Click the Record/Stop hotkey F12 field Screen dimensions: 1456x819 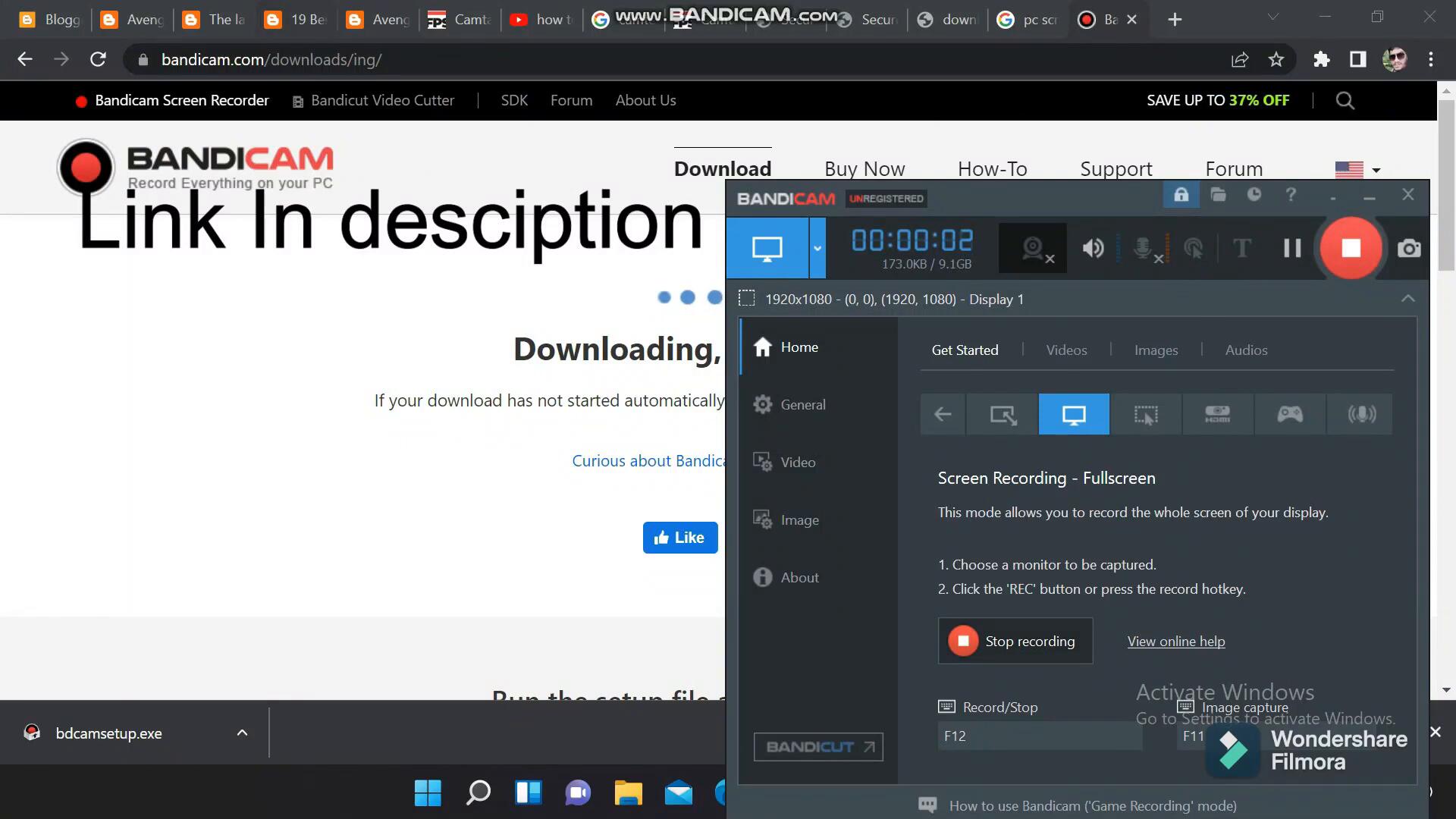click(1039, 736)
